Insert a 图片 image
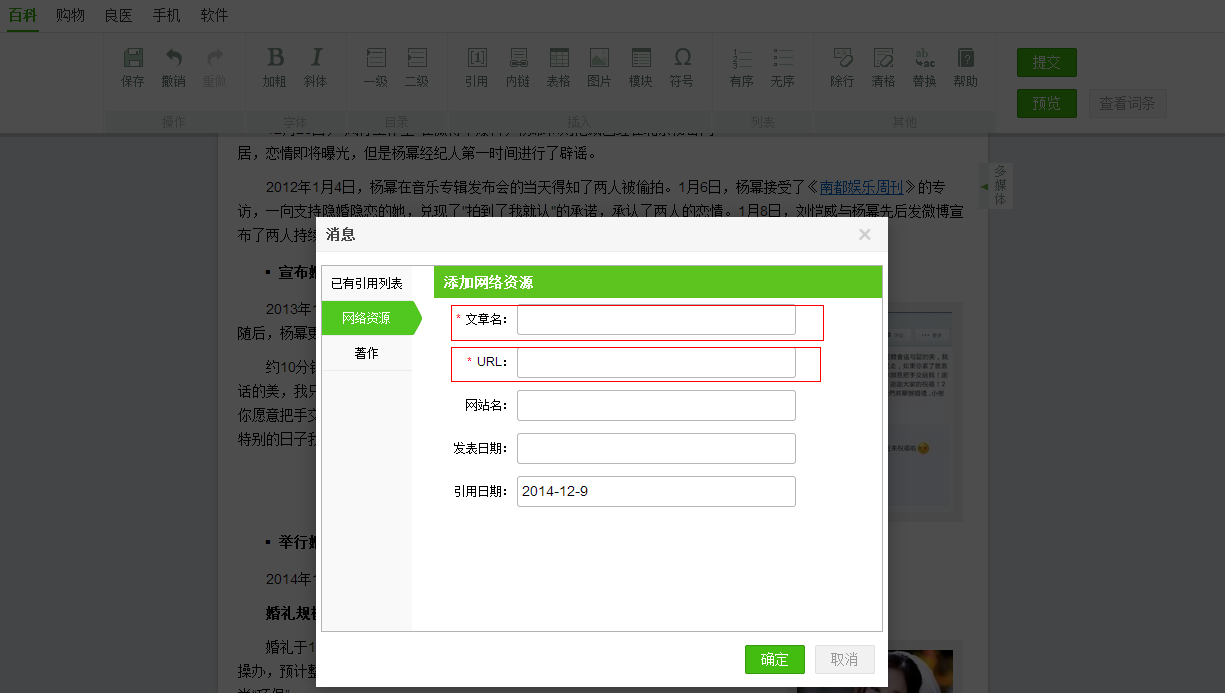 point(599,67)
